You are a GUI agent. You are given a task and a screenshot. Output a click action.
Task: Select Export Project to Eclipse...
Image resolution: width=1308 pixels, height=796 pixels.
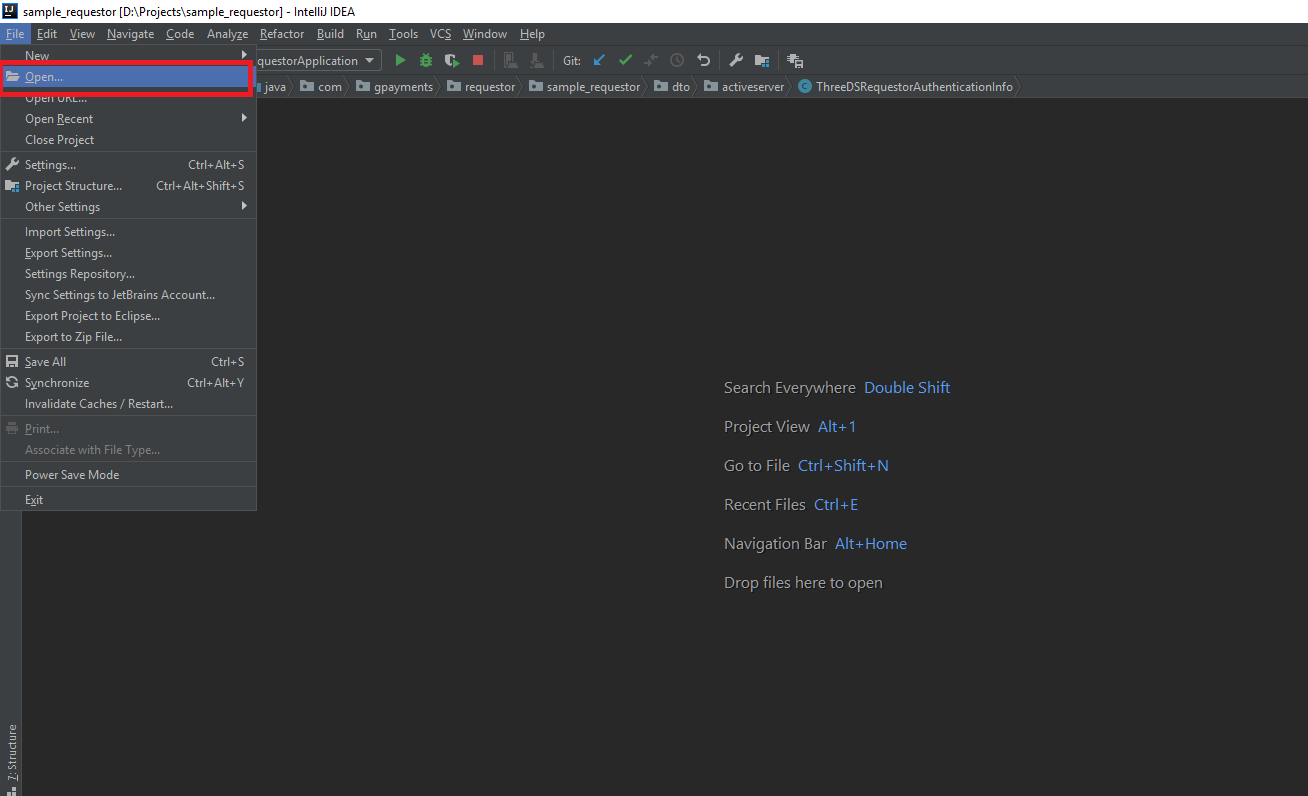point(128,316)
